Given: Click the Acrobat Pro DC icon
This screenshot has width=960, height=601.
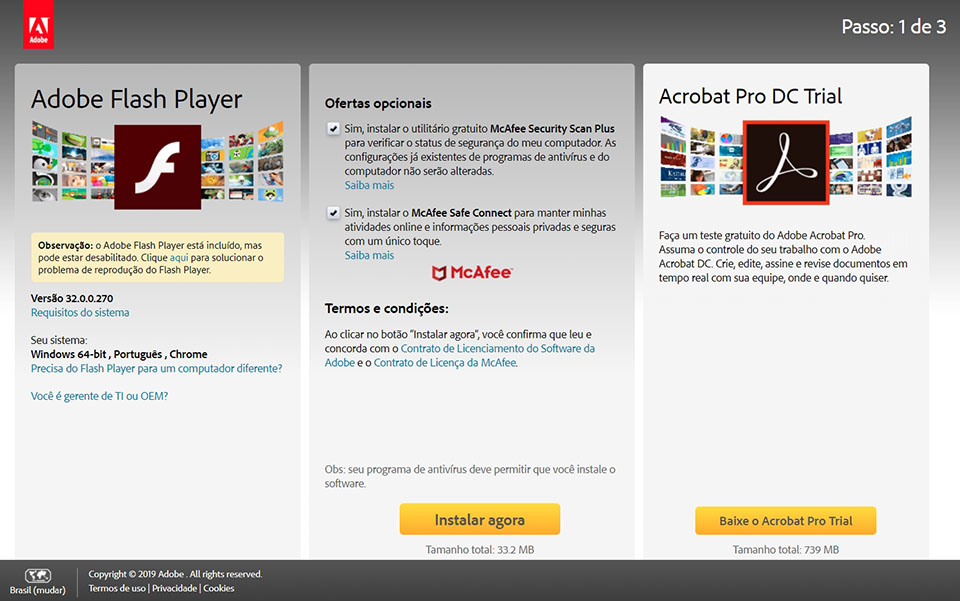Looking at the screenshot, I should 786,161.
